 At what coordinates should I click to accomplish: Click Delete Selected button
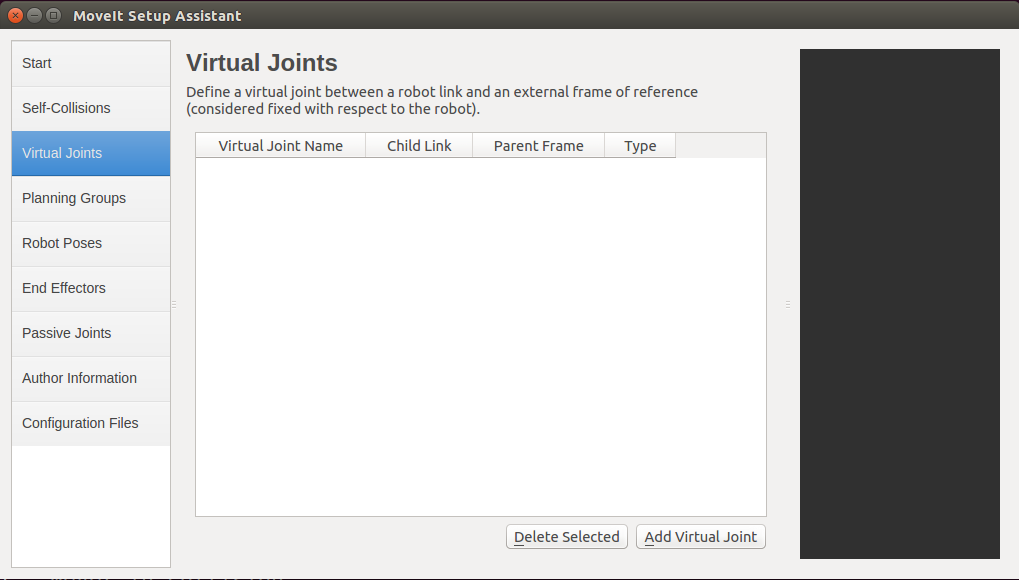567,537
